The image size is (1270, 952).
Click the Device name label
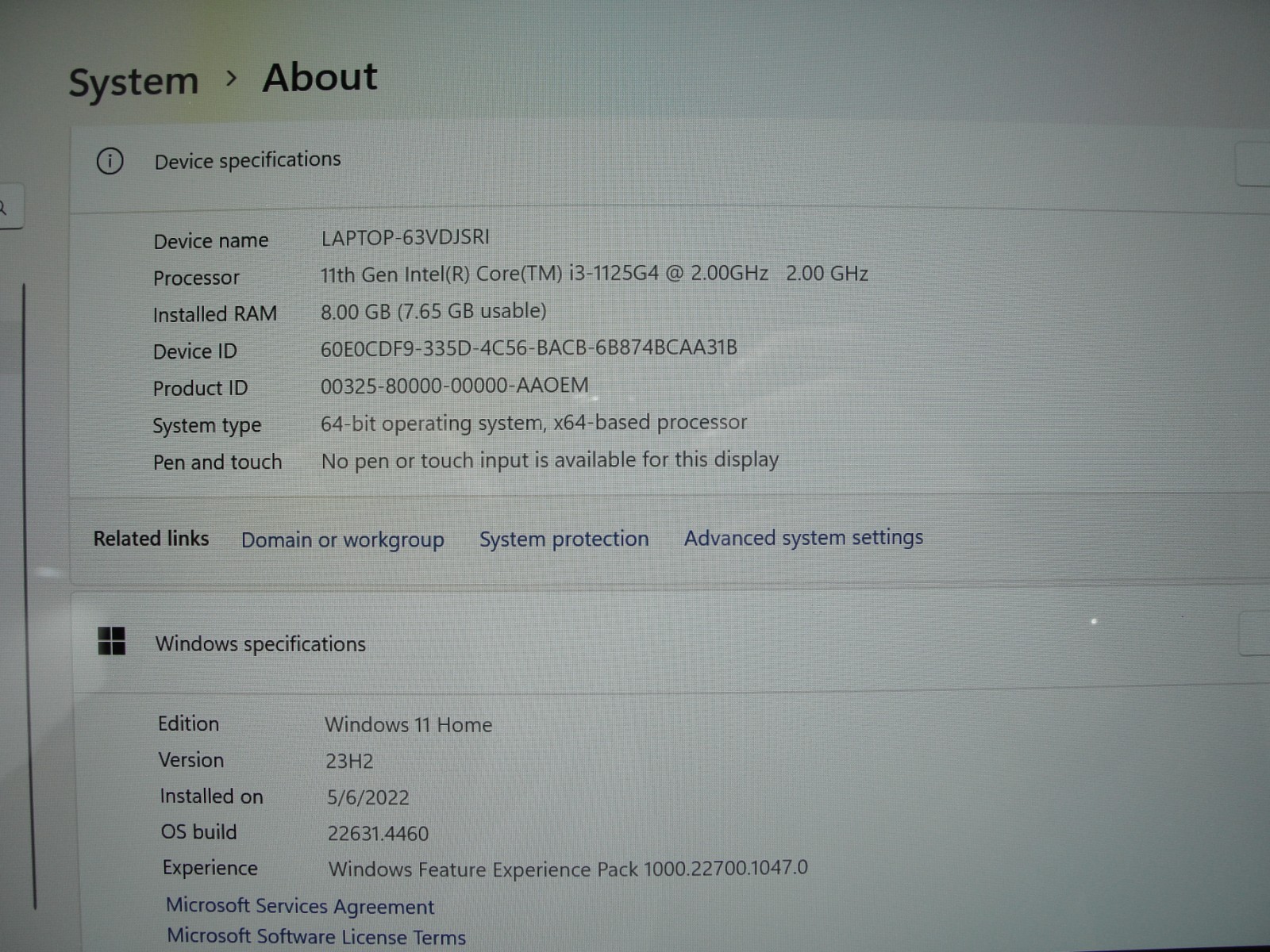coord(211,240)
